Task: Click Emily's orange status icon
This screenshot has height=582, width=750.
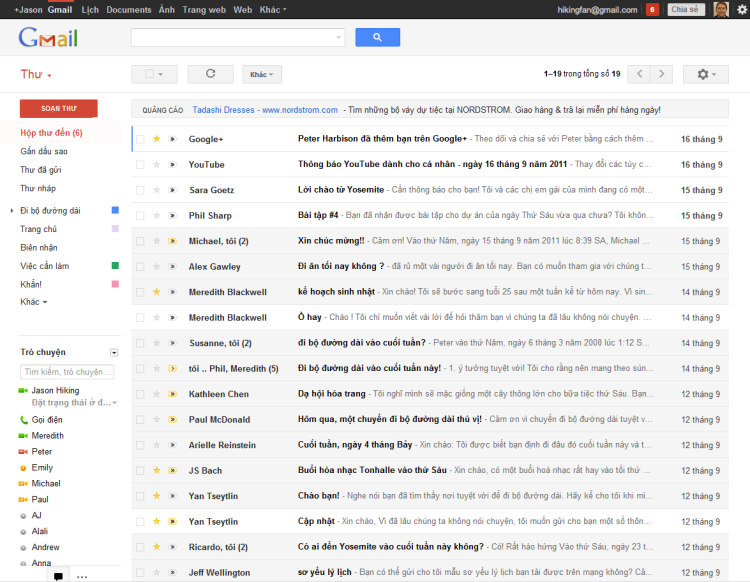Action: point(23,468)
